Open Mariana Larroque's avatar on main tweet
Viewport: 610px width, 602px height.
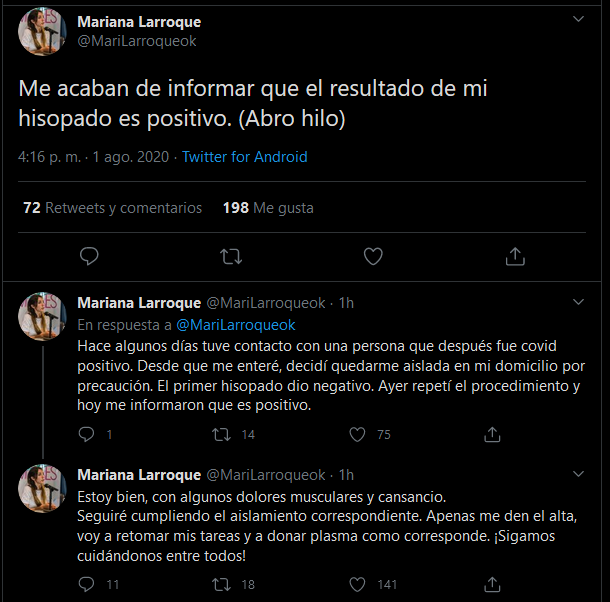[42, 31]
